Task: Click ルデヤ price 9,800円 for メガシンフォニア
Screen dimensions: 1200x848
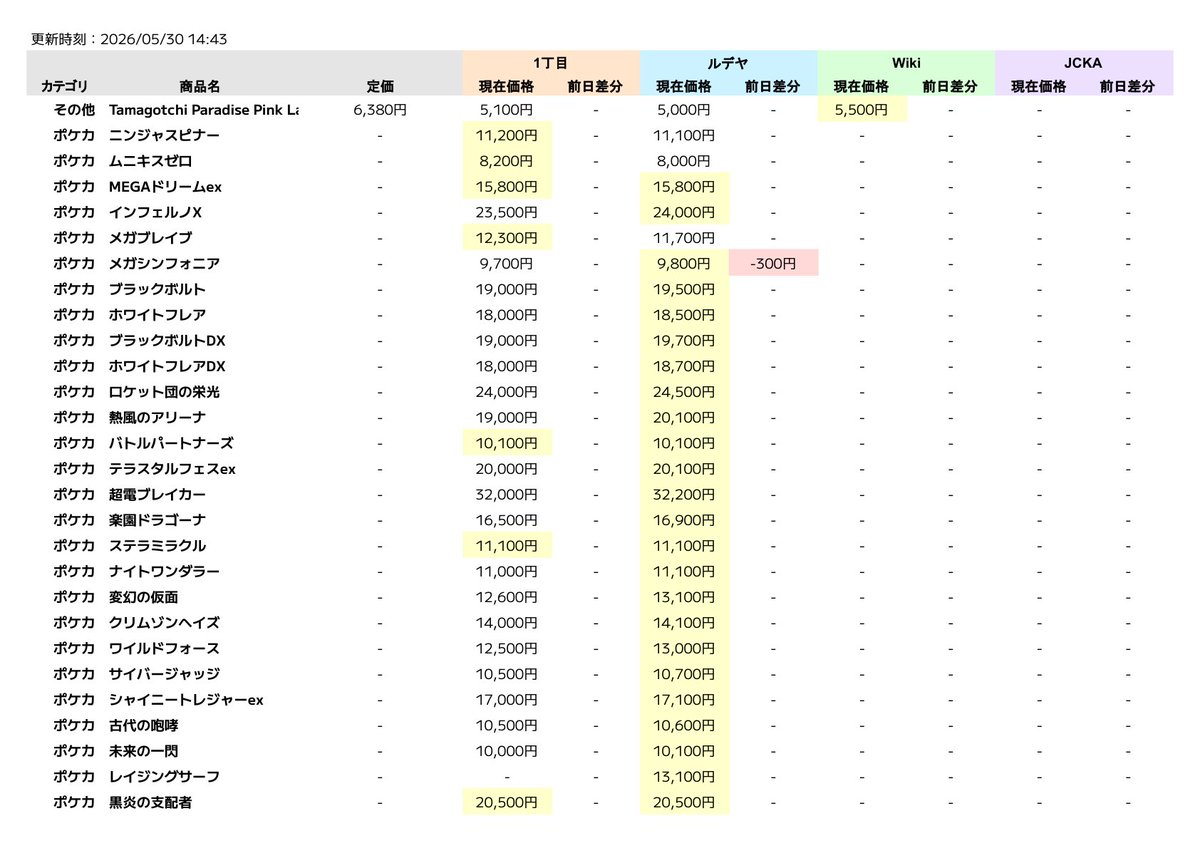Action: [685, 264]
